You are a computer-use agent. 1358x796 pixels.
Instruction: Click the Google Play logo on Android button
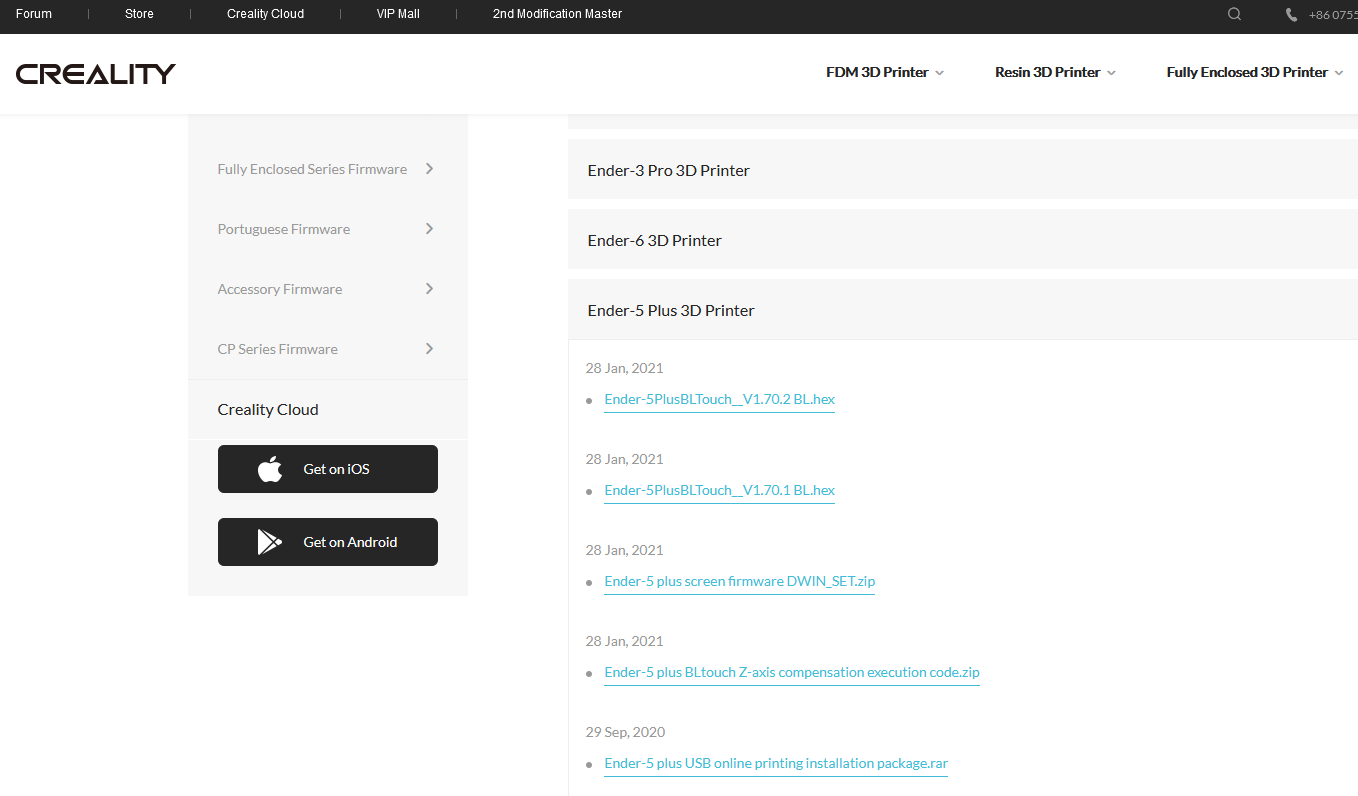click(x=270, y=542)
